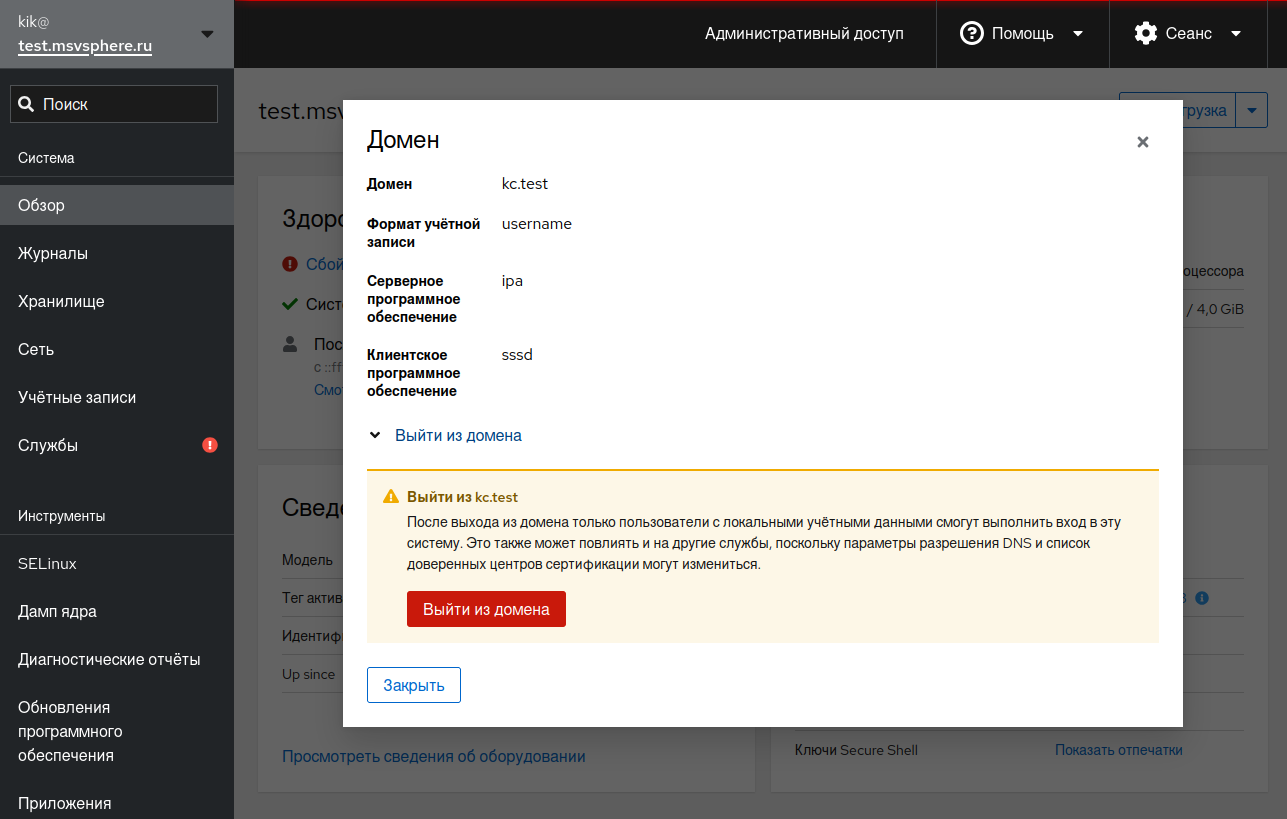
Task: Click the Закрыть button
Action: pos(414,685)
